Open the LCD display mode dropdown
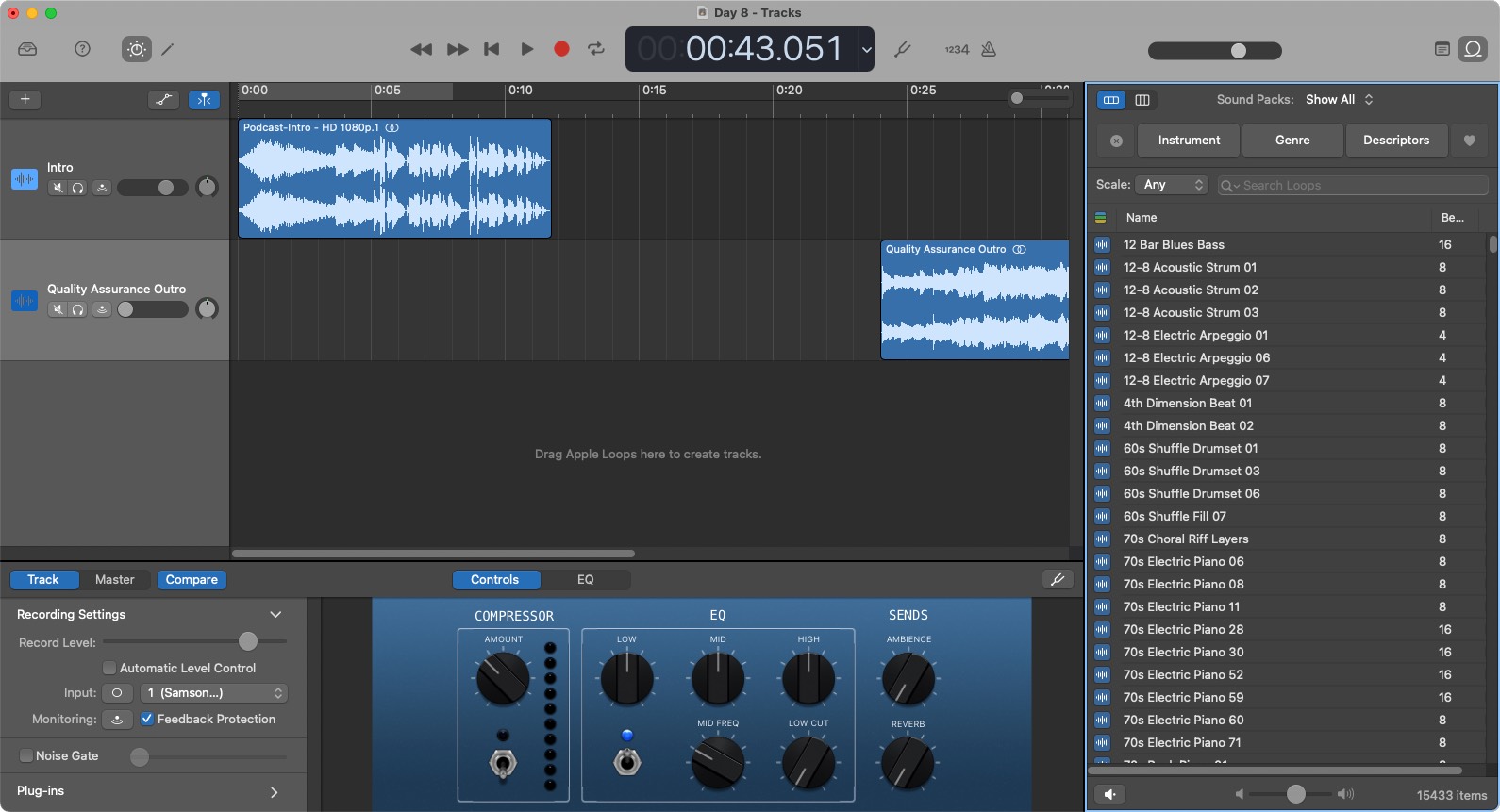Image resolution: width=1500 pixels, height=812 pixels. 866,50
